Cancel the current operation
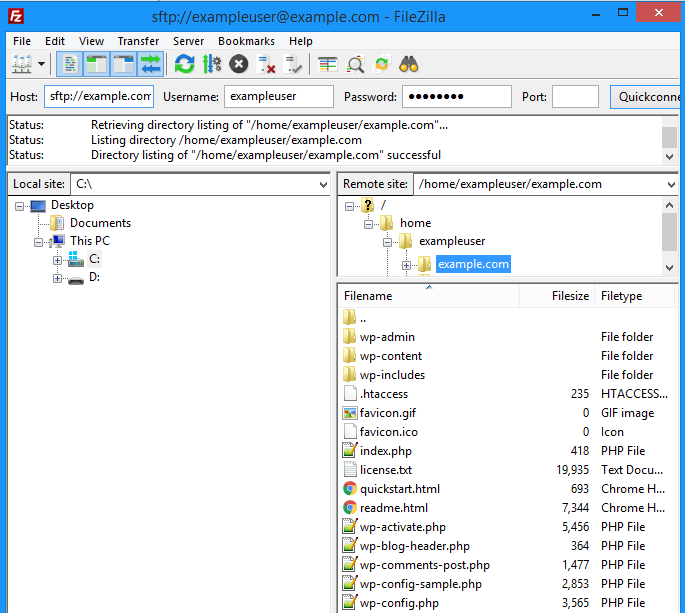Viewport: 685px width, 613px height. tap(239, 64)
